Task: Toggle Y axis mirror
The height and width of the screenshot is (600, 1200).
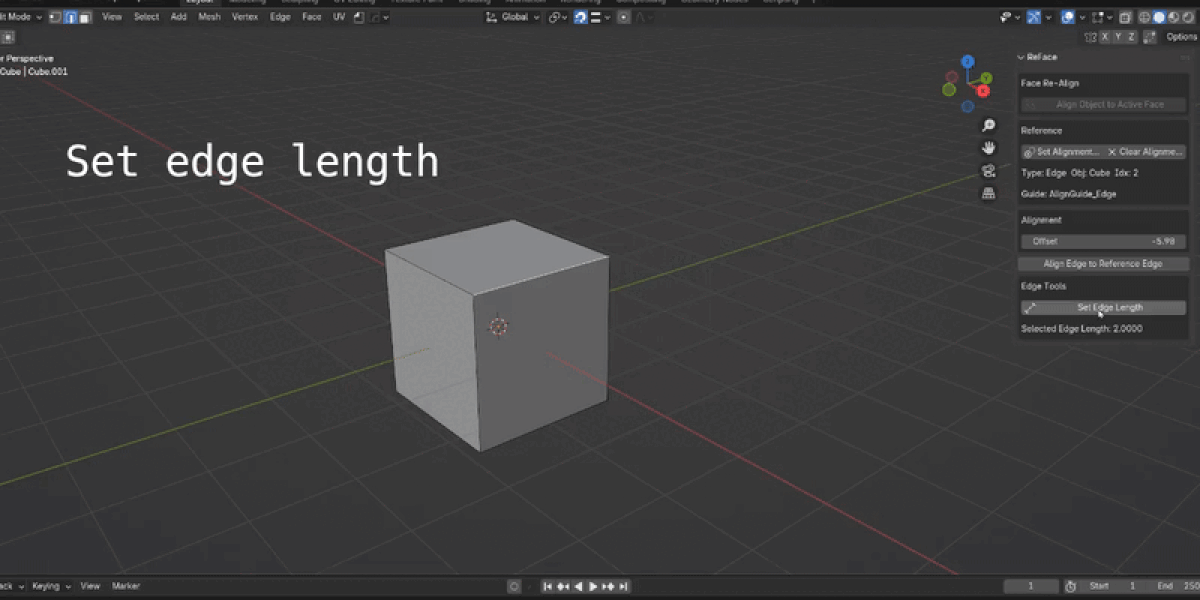Action: tap(1118, 37)
